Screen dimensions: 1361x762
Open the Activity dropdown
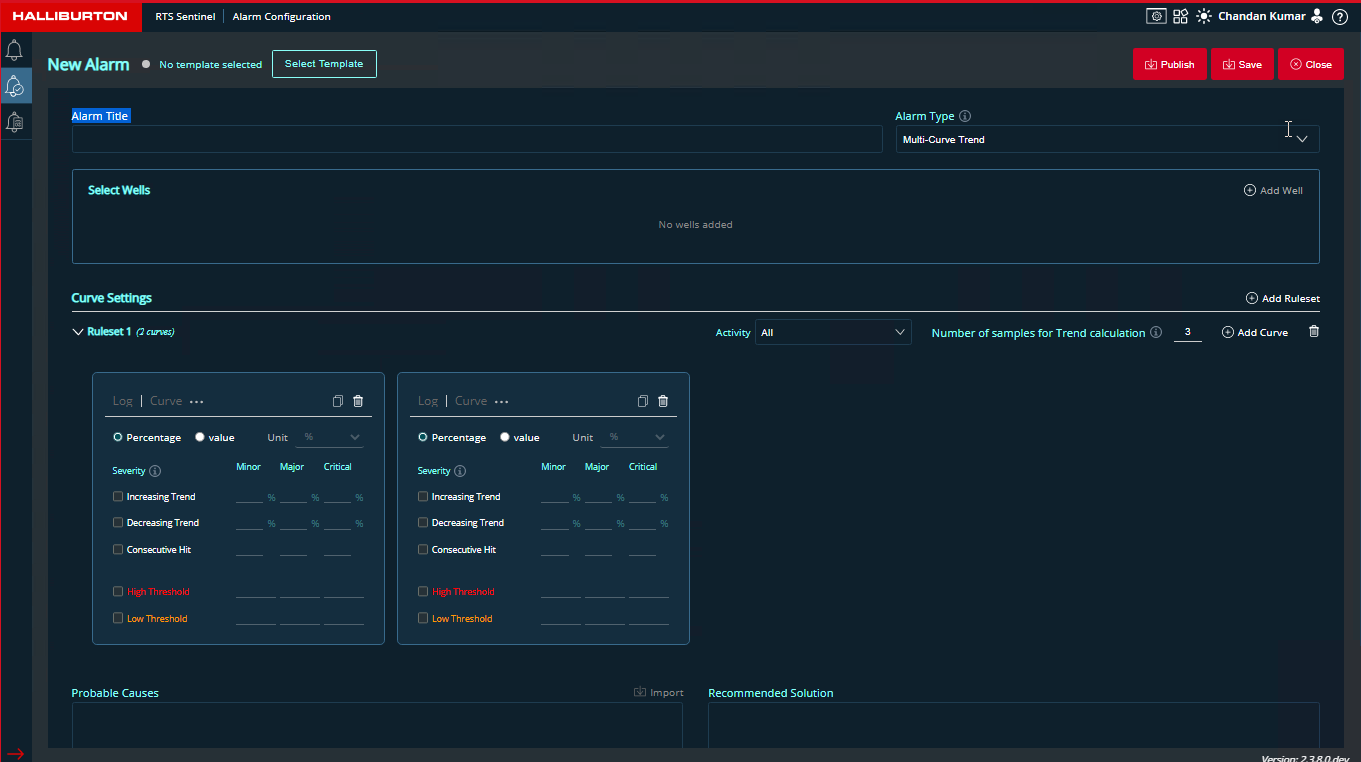(x=832, y=333)
